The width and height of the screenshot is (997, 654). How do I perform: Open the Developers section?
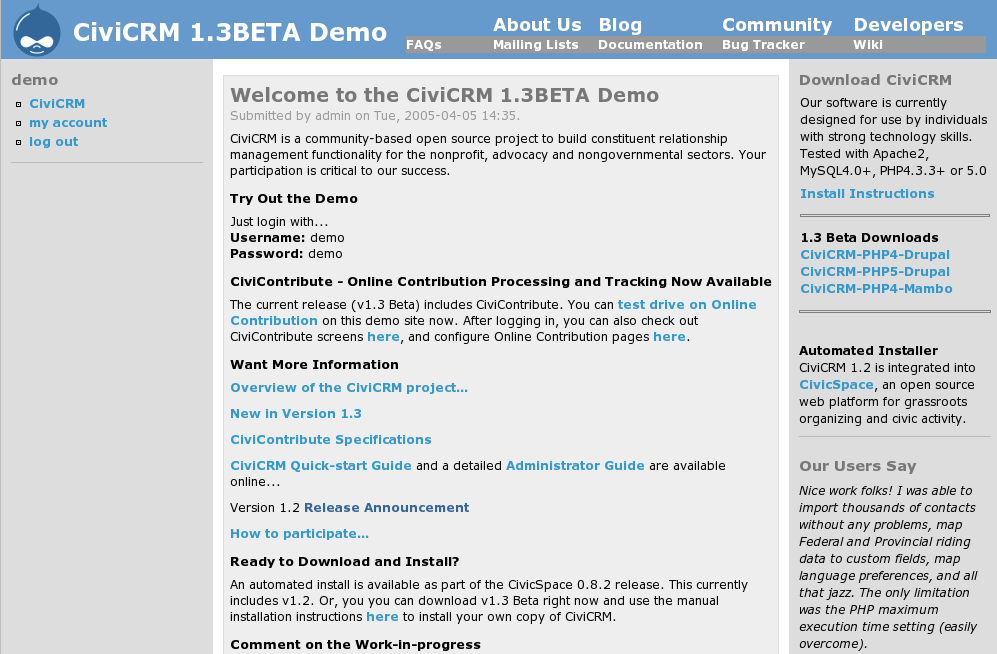(x=908, y=25)
